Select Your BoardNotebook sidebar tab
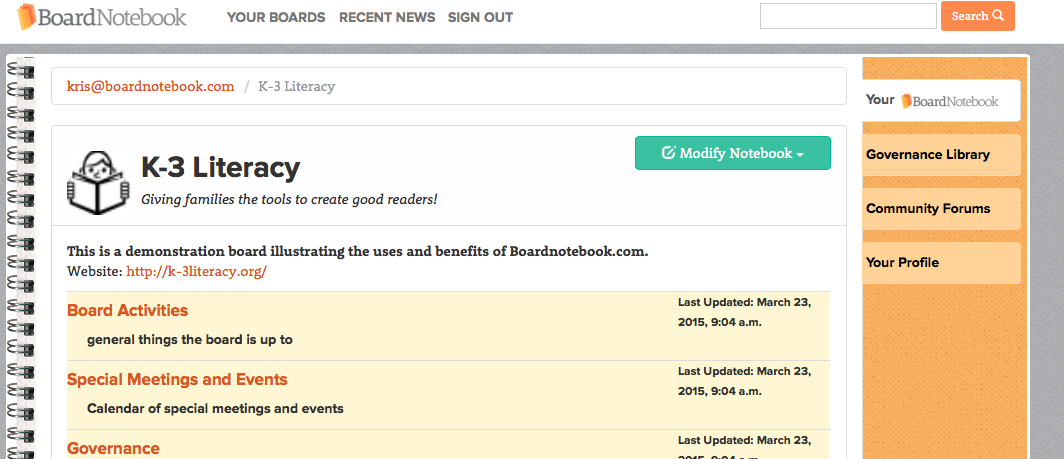1064x459 pixels. (941, 100)
